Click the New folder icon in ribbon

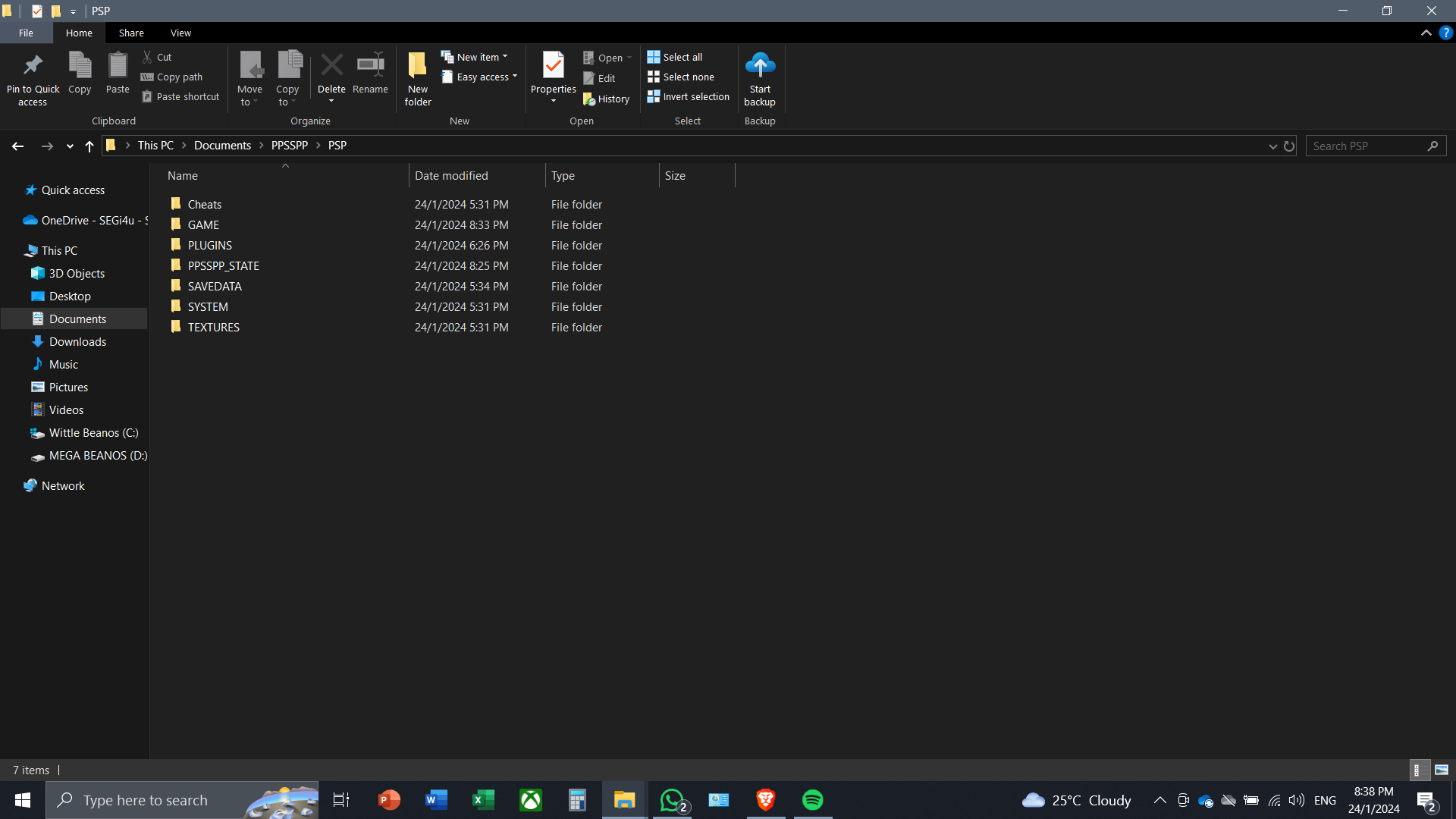[x=417, y=66]
